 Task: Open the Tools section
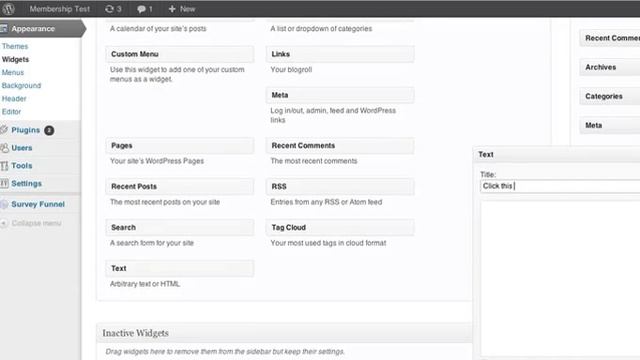(22, 166)
